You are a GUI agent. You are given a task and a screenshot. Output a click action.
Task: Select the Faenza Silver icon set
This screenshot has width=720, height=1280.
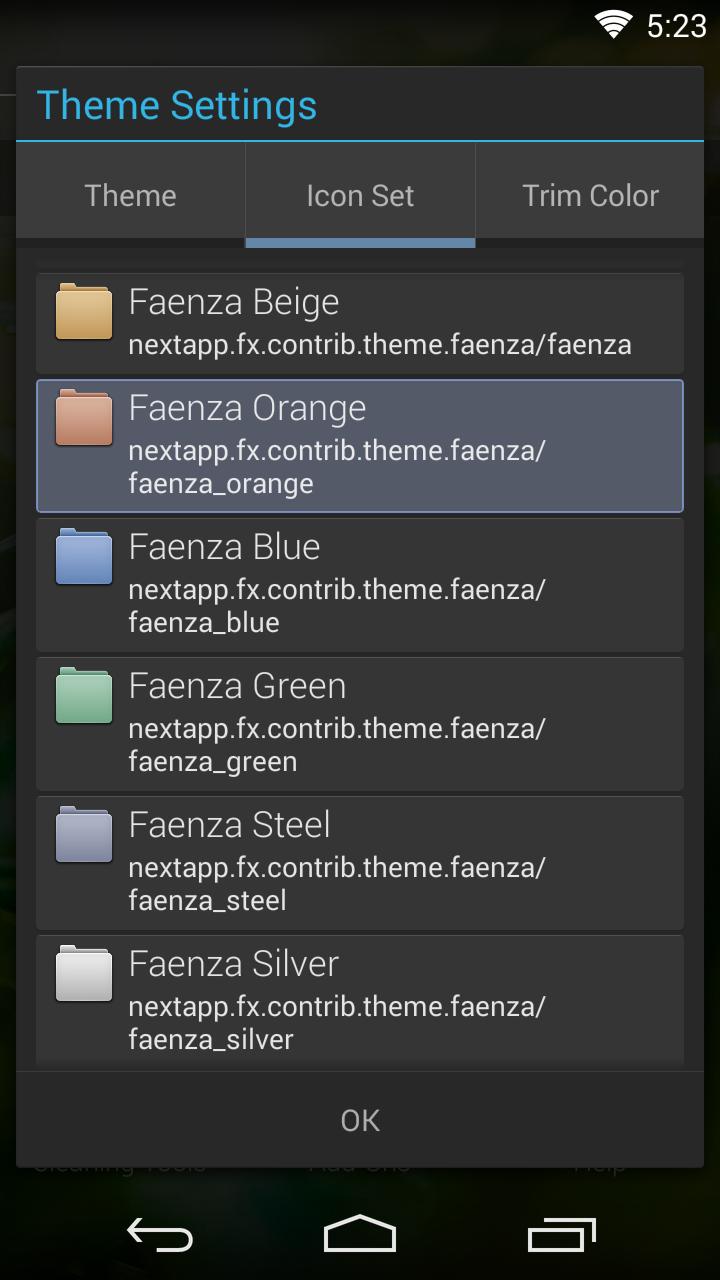click(x=360, y=998)
